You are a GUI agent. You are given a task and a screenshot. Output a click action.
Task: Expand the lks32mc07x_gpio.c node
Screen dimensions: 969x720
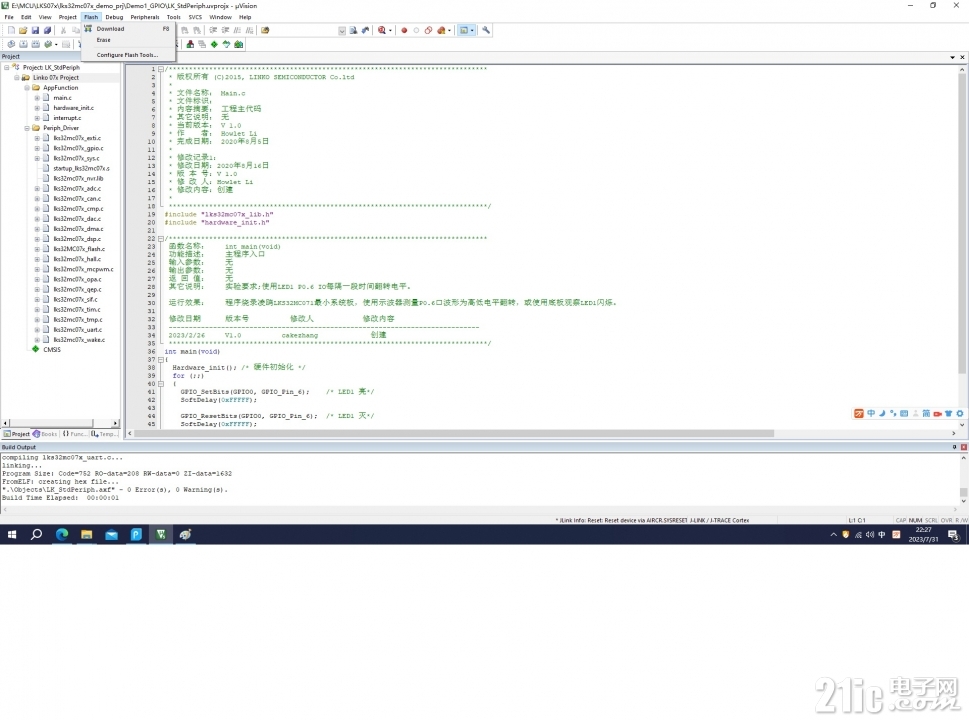[x=37, y=148]
